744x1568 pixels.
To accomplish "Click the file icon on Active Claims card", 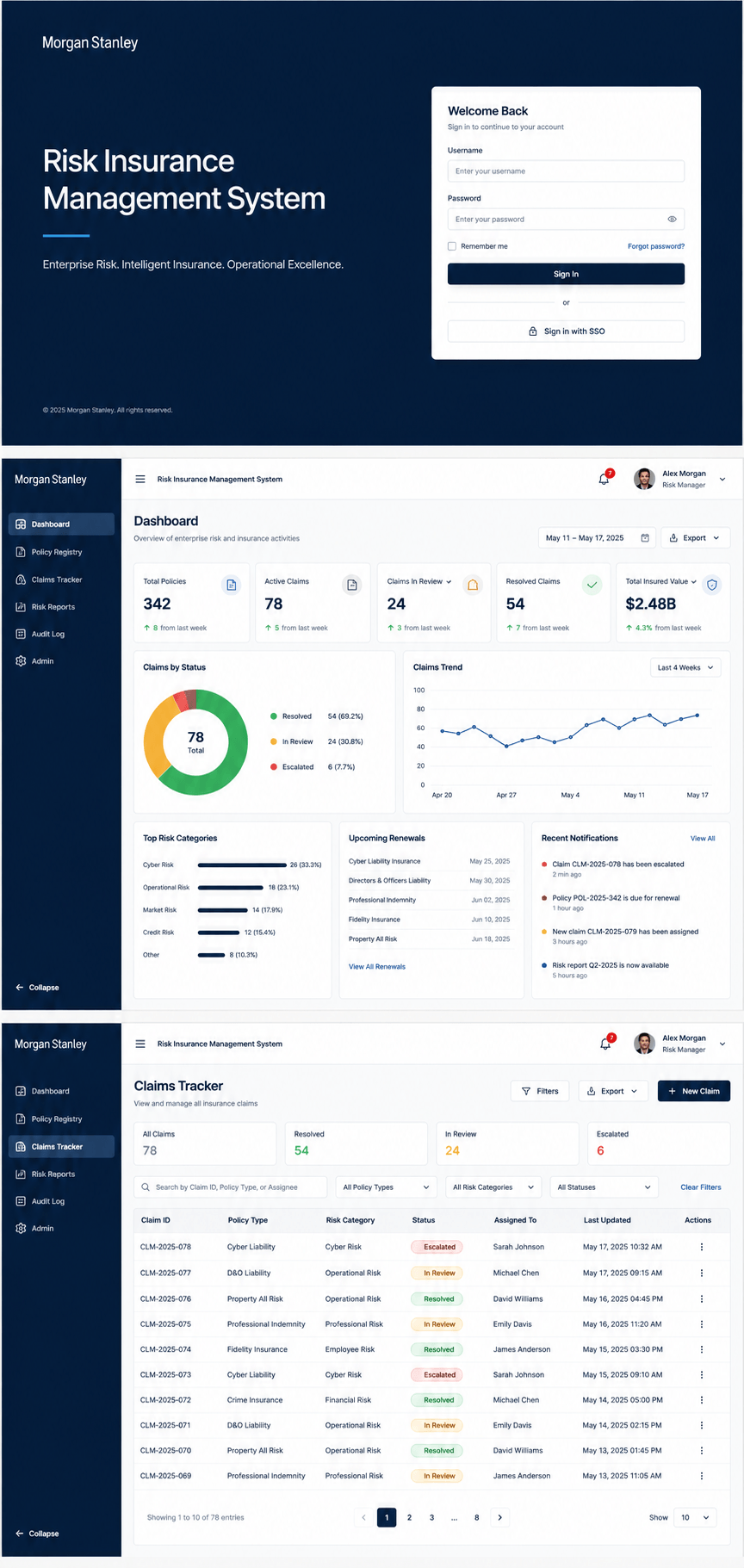I will (x=351, y=586).
